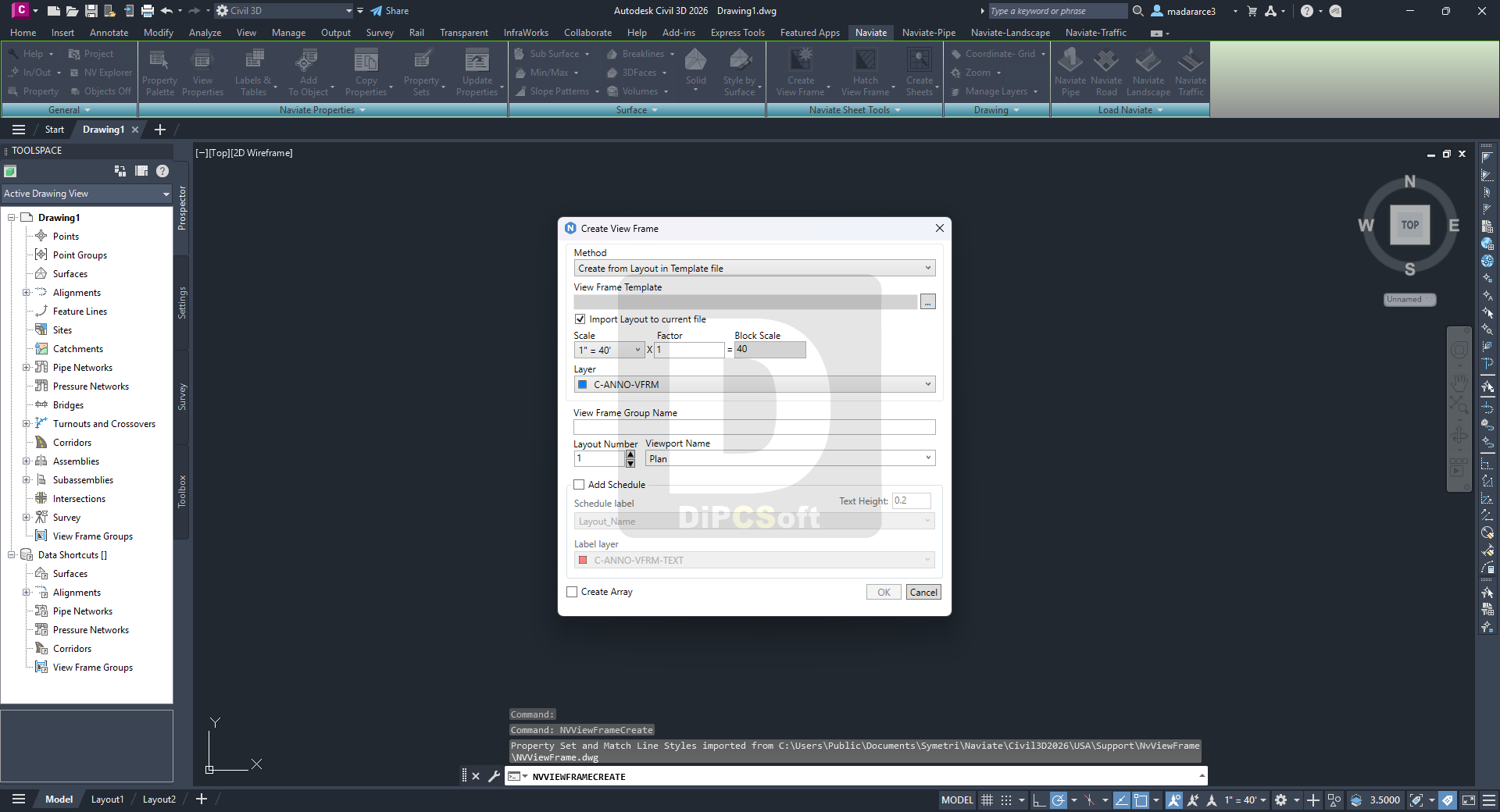This screenshot has width=1500, height=812.
Task: Open the Method dropdown
Action: 755,268
